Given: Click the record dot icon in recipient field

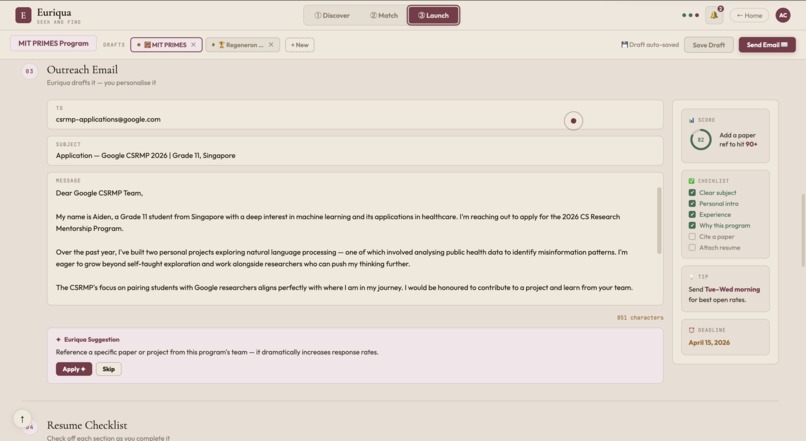Looking at the screenshot, I should 573,121.
